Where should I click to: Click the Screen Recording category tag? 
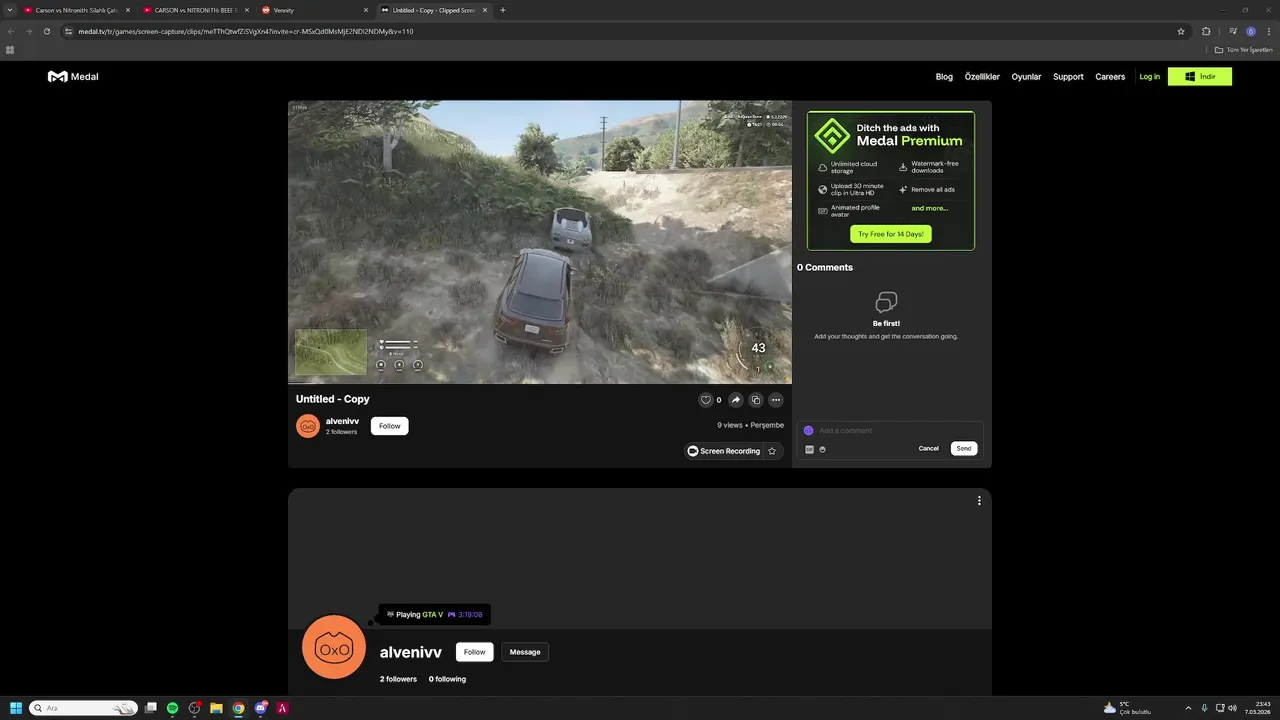723,451
